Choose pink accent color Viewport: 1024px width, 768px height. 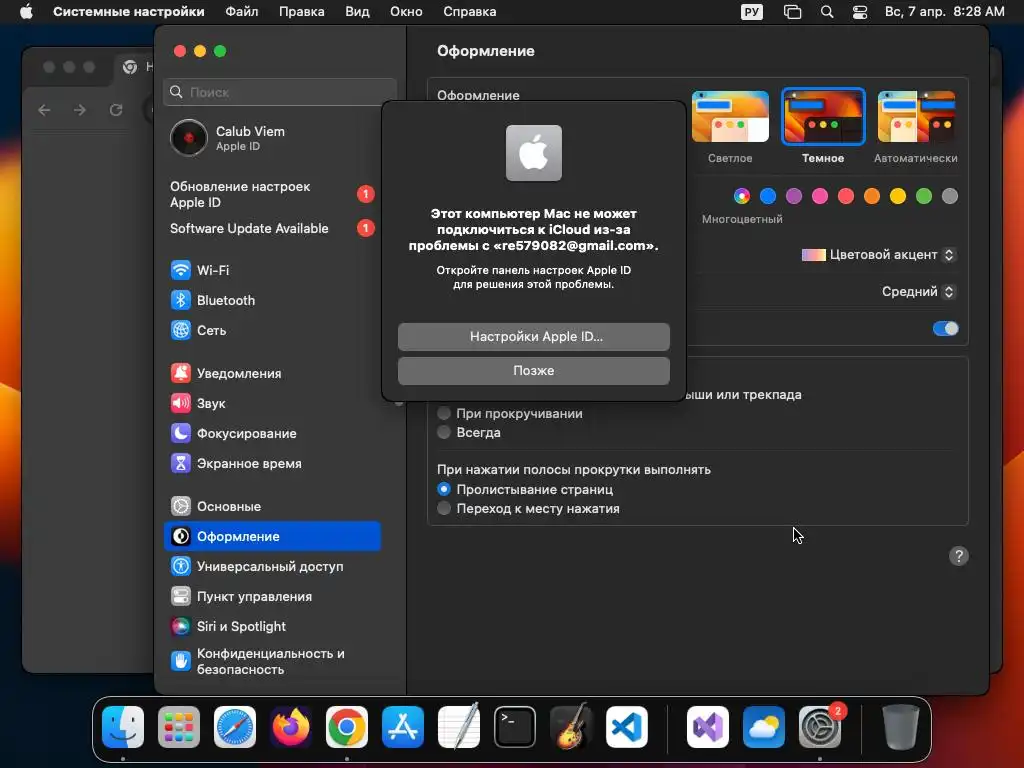(820, 196)
